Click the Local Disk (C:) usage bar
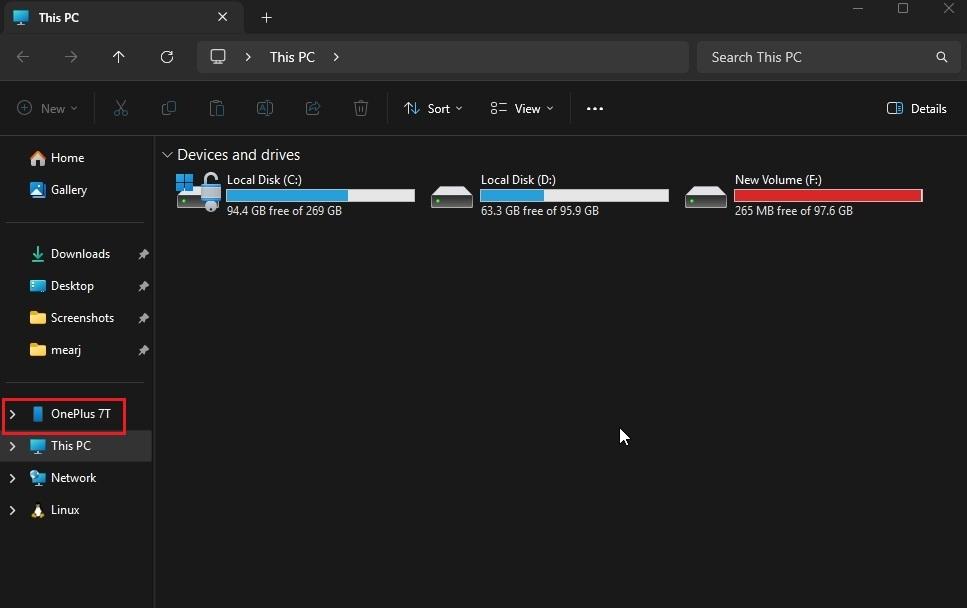 321,195
